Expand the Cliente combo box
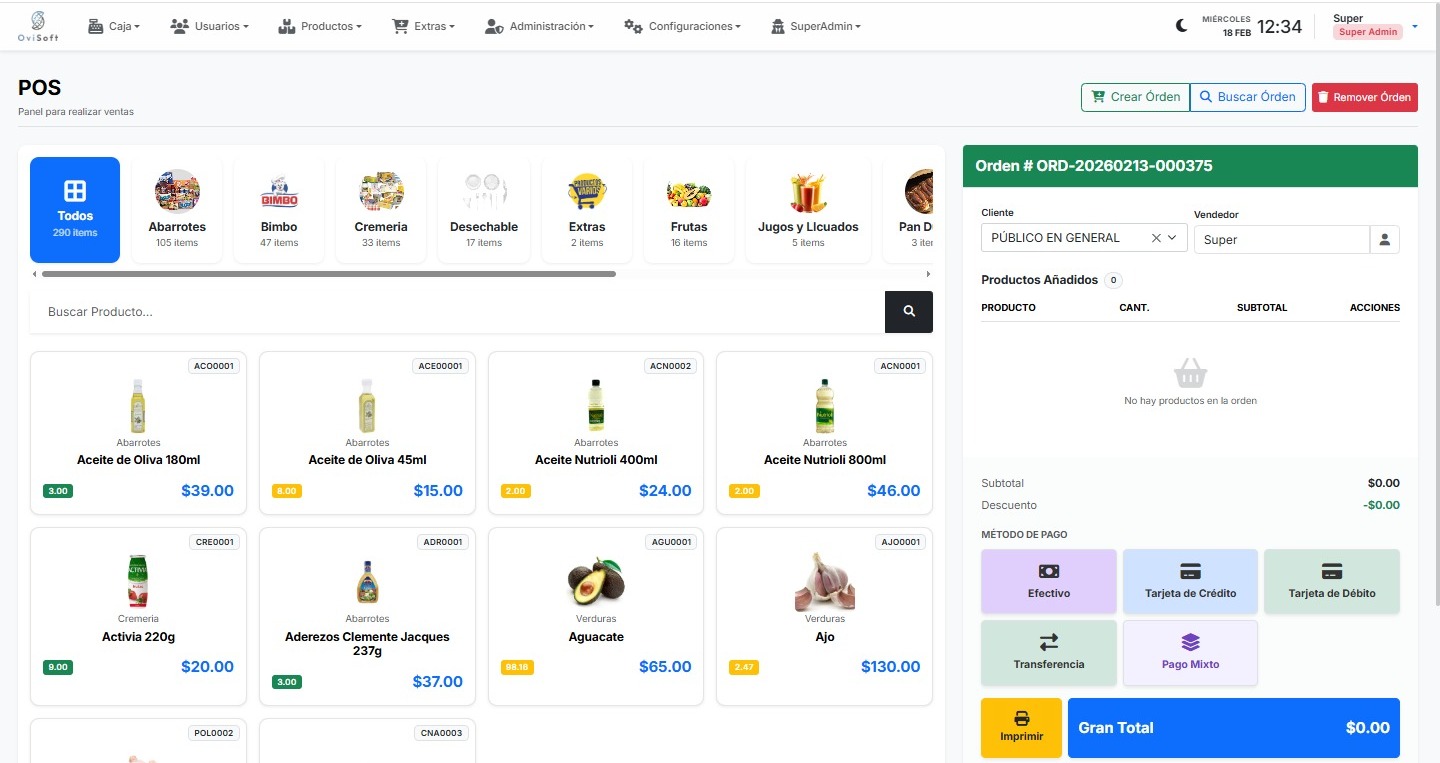This screenshot has width=1440, height=763. coord(1174,238)
